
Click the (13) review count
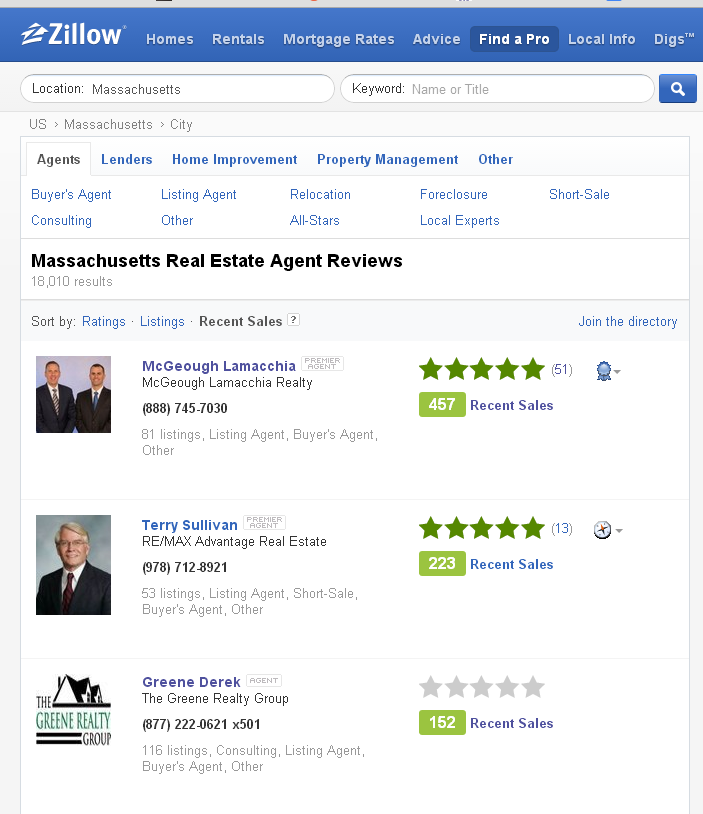pyautogui.click(x=562, y=528)
